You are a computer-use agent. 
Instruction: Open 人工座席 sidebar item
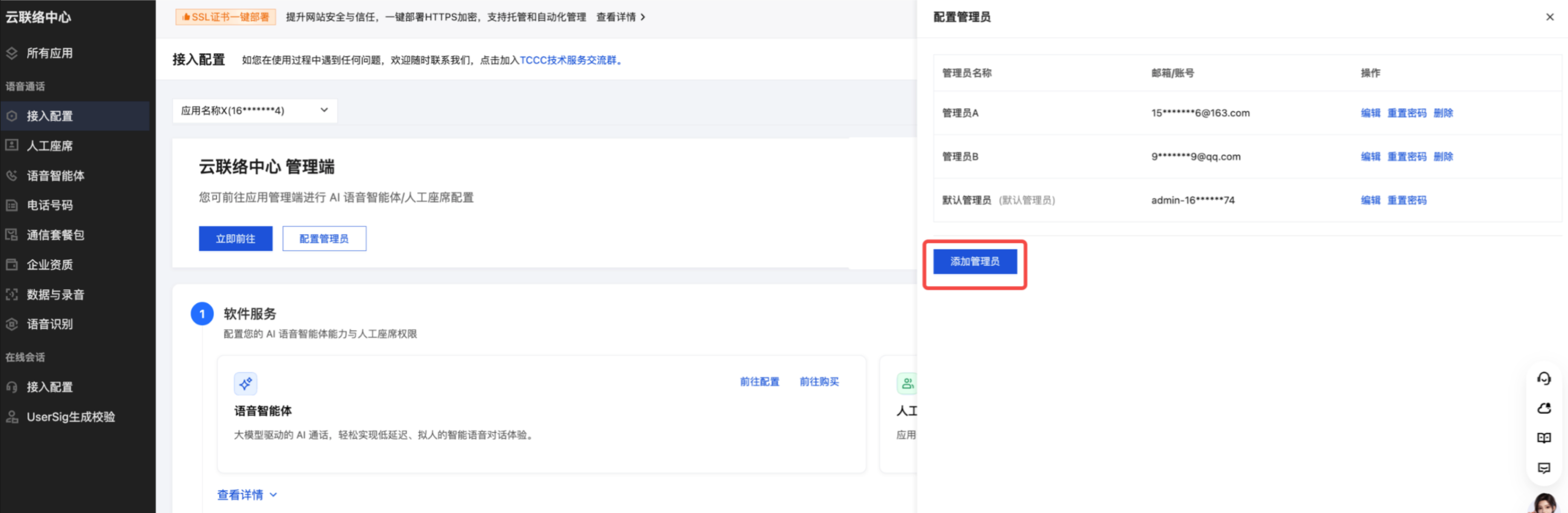pyautogui.click(x=49, y=145)
